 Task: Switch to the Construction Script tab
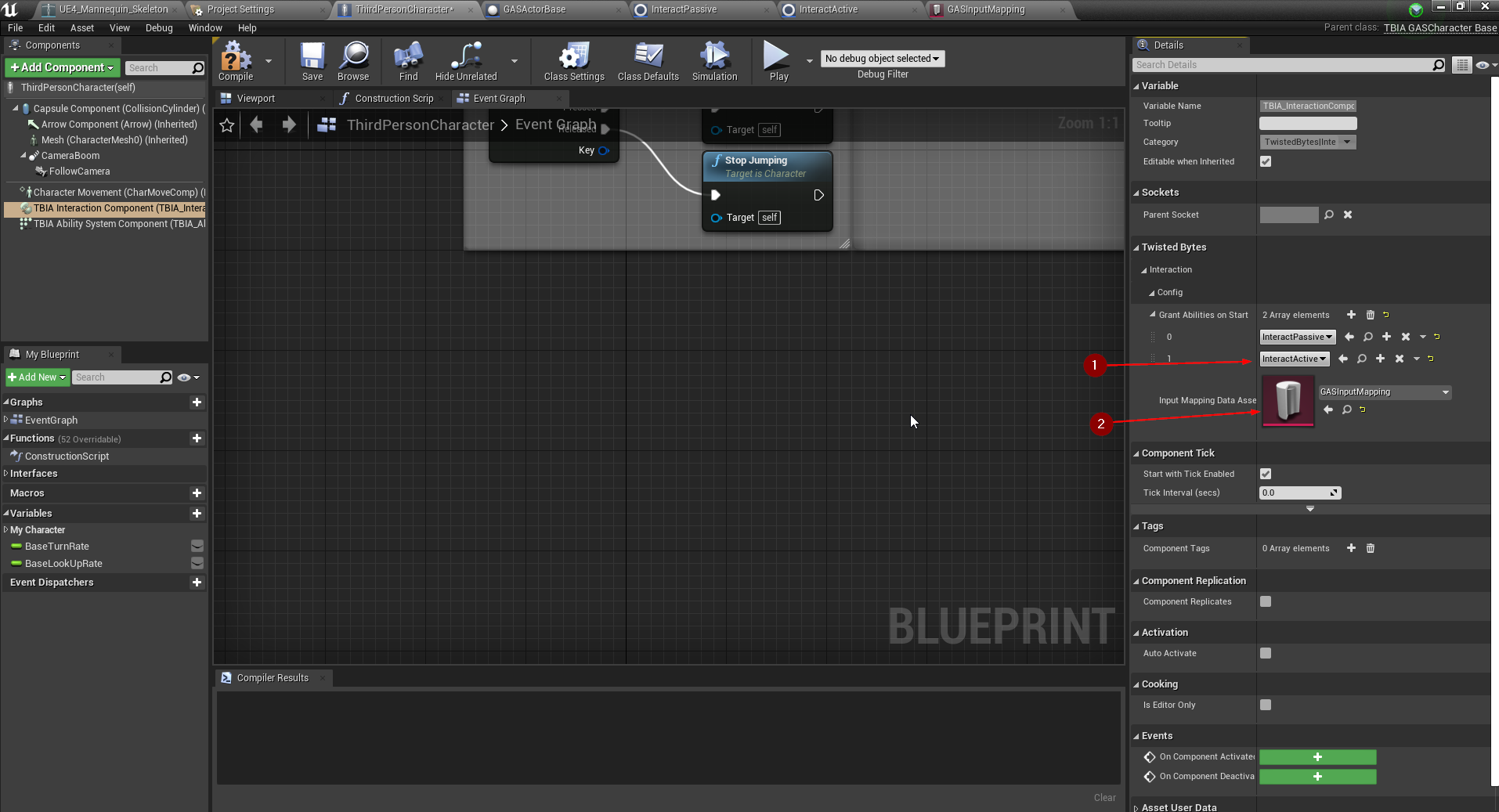pos(394,99)
